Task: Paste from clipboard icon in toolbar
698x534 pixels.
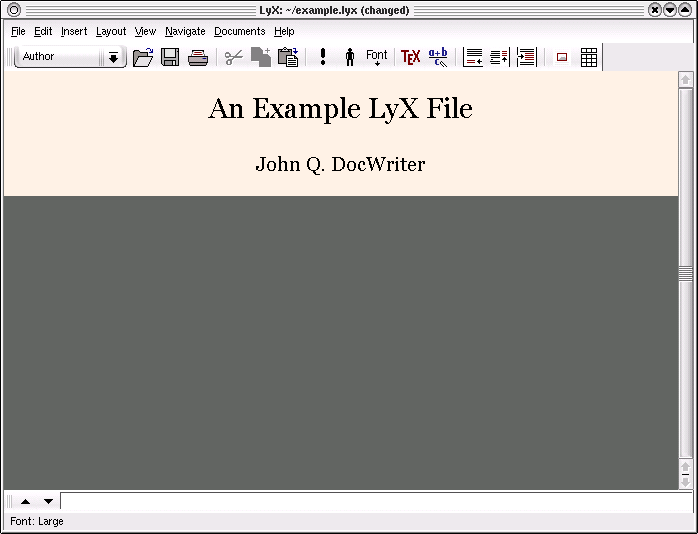Action: point(288,57)
